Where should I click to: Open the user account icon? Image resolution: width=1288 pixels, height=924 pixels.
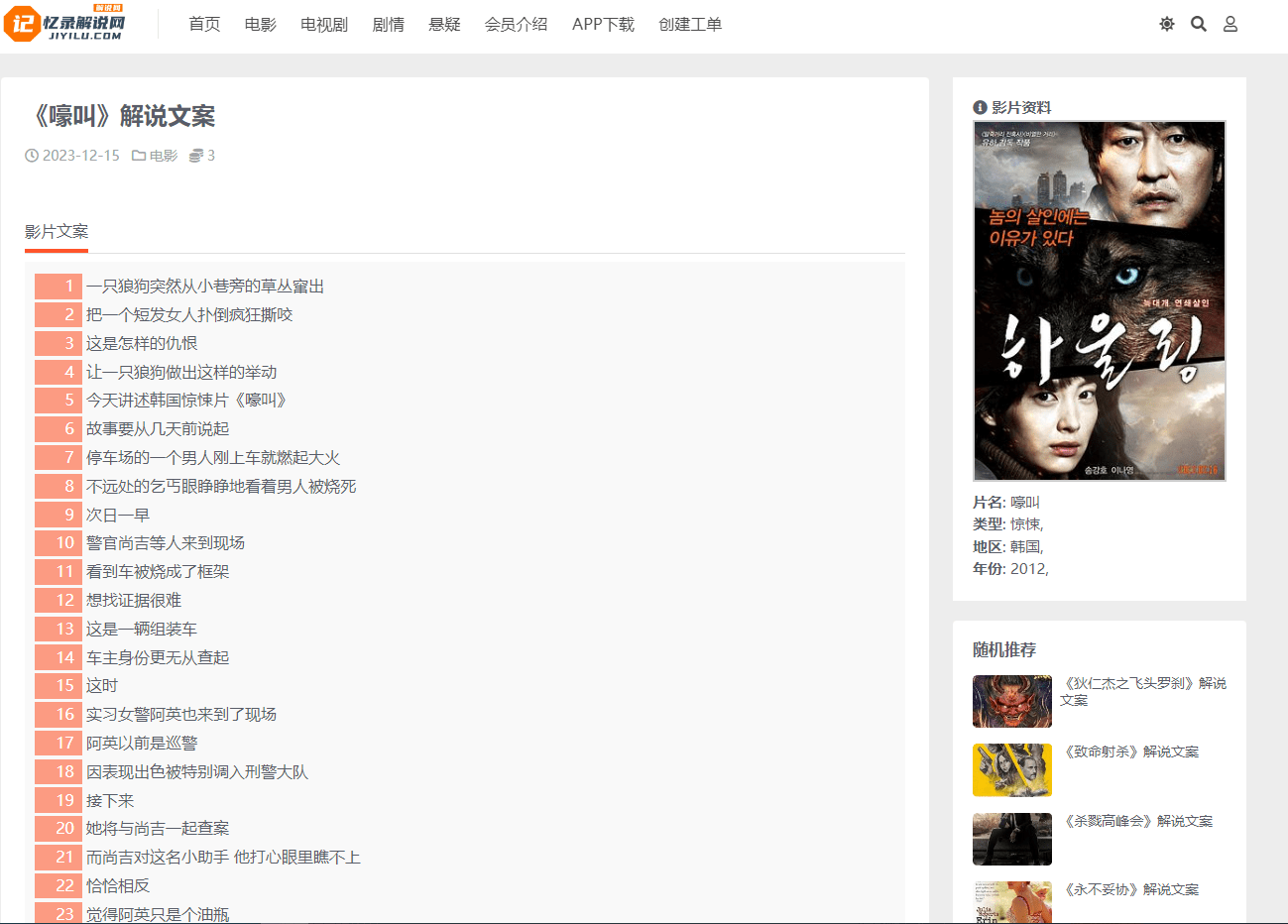click(1230, 24)
